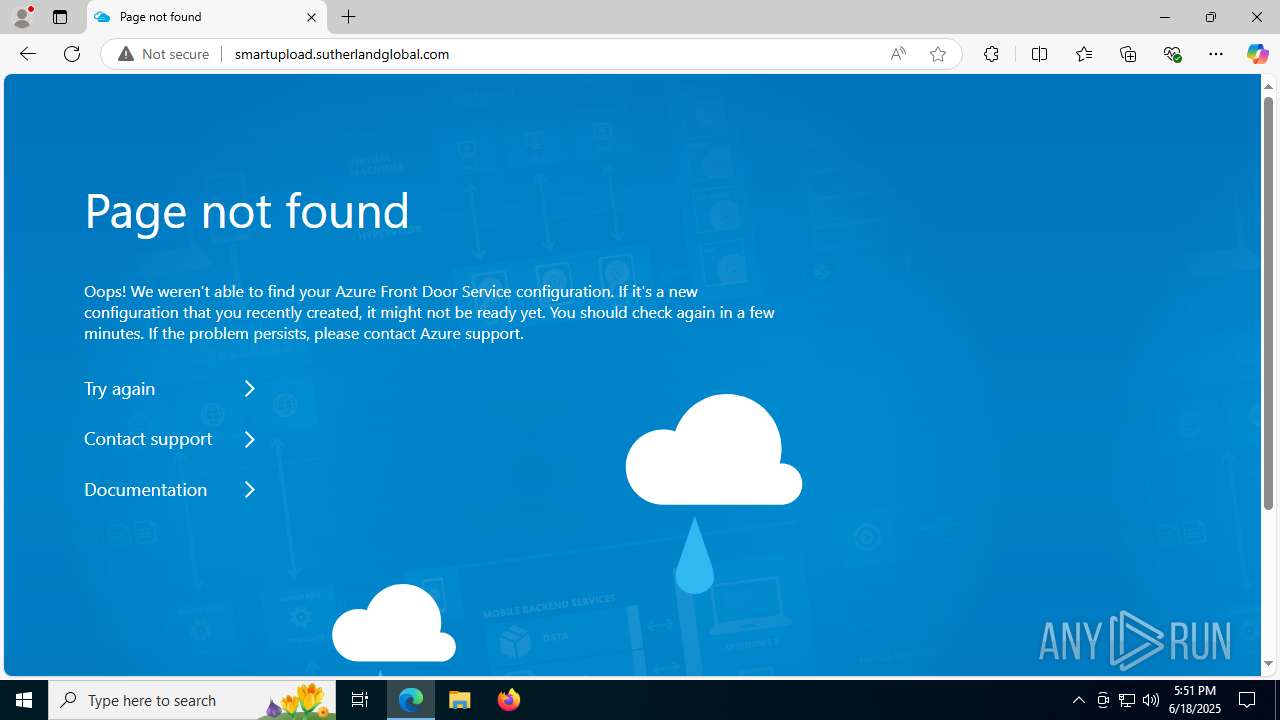Click the Contact support link

click(x=148, y=438)
